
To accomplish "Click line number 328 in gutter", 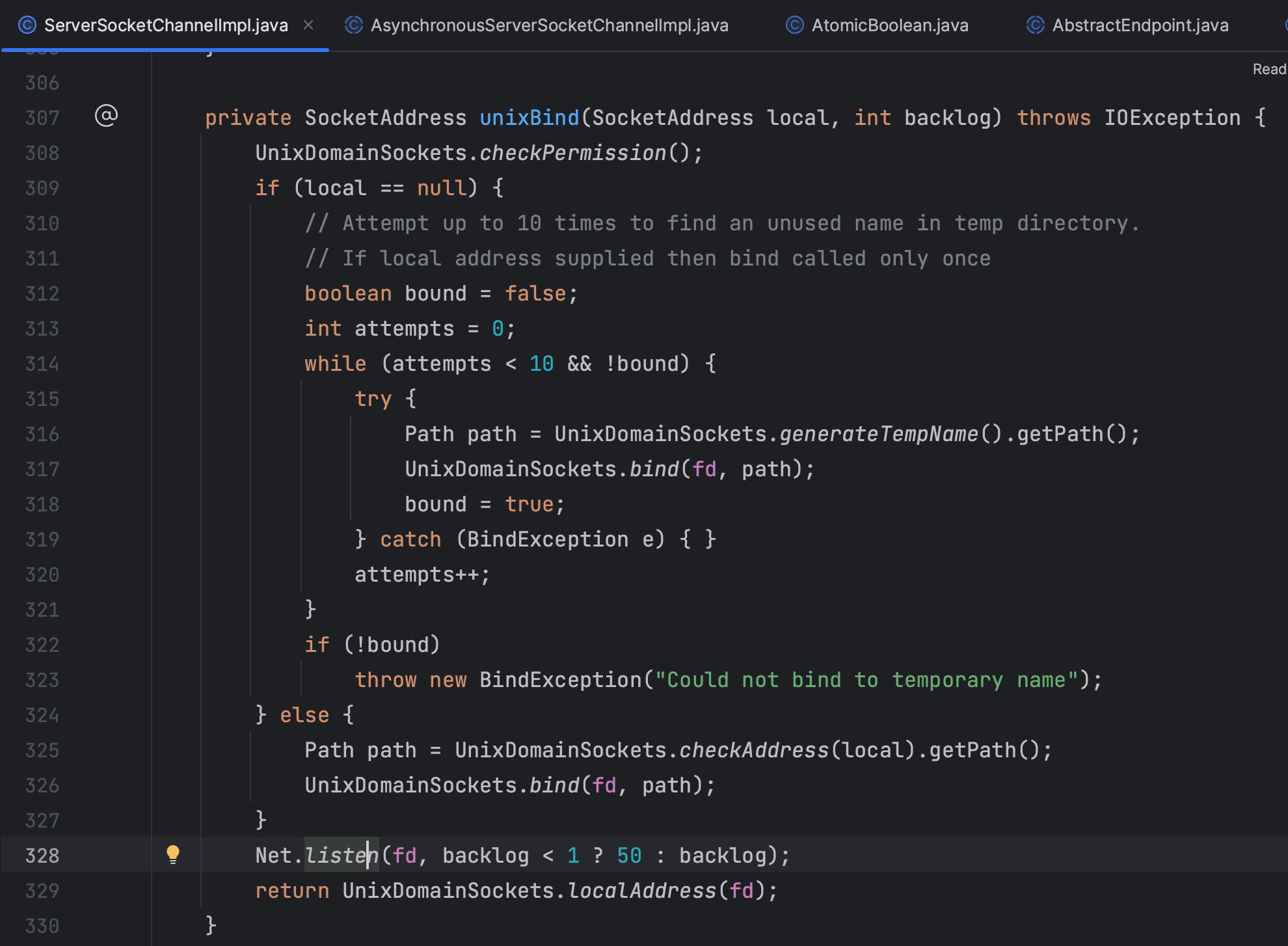I will coord(42,856).
